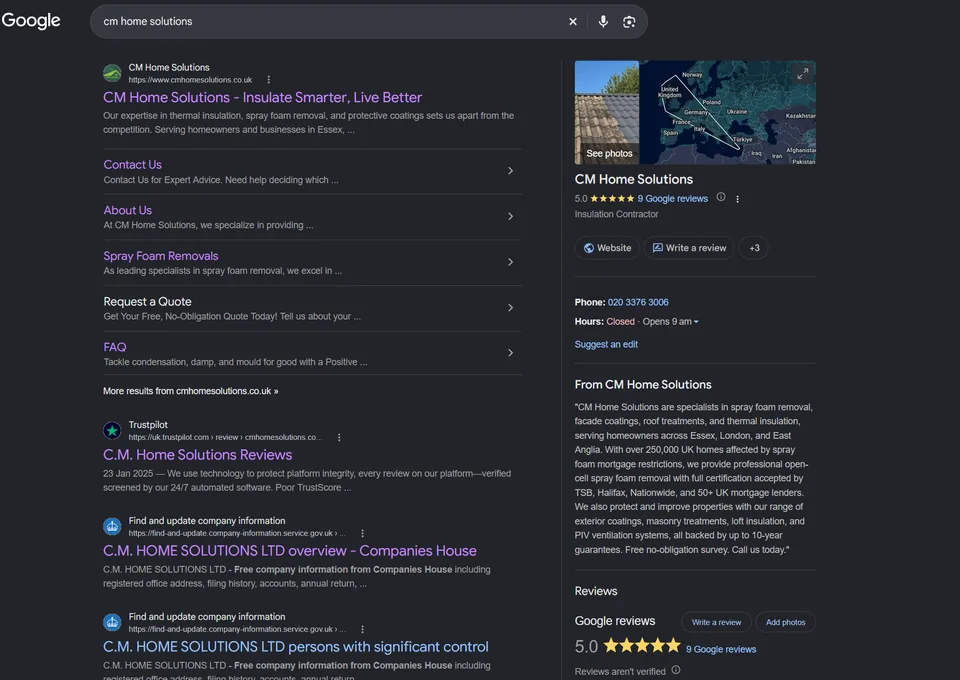Click the 'Google reviews' section heading
This screenshot has width=960, height=680.
click(615, 621)
